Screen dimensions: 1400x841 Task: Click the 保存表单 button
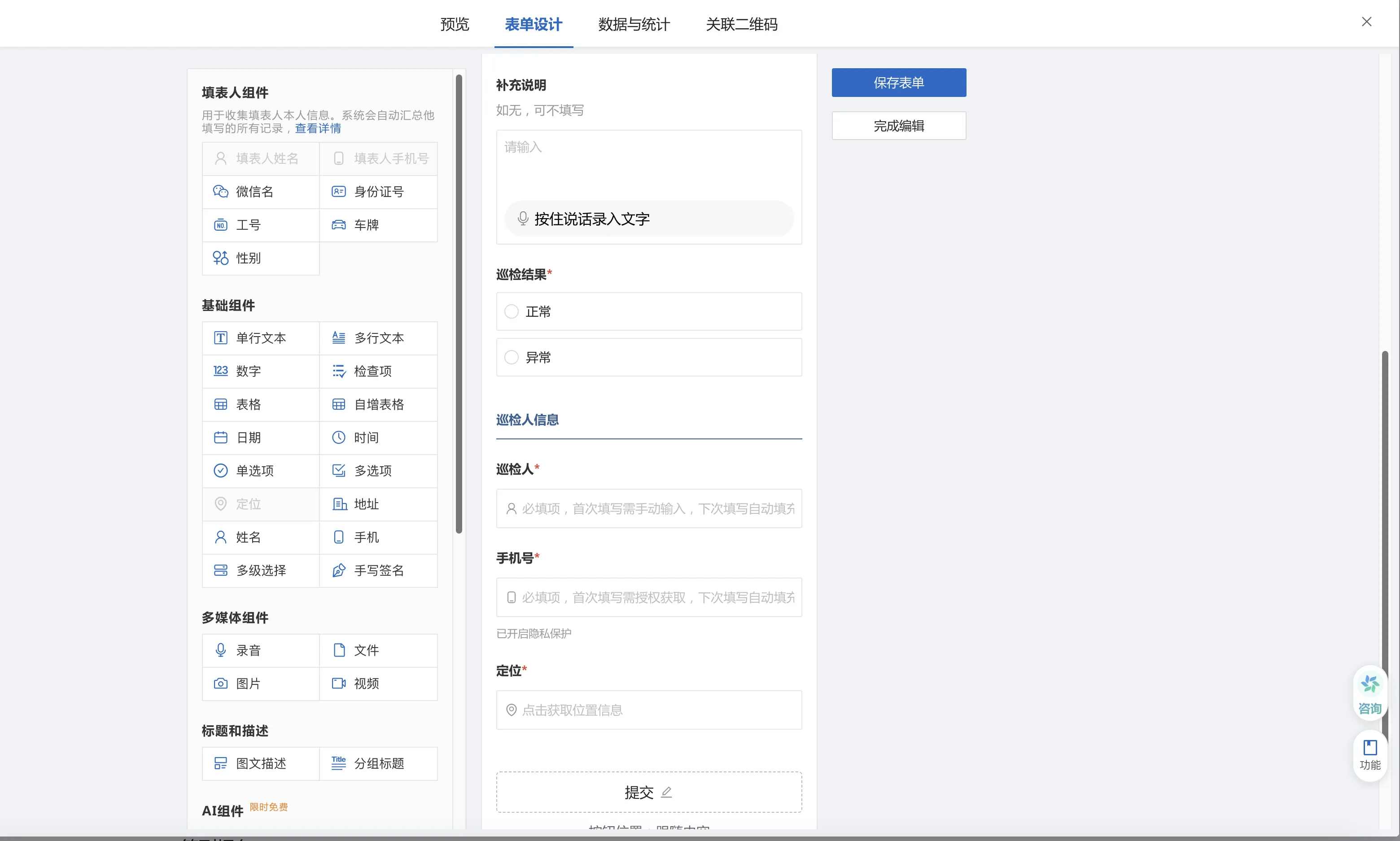pyautogui.click(x=899, y=83)
